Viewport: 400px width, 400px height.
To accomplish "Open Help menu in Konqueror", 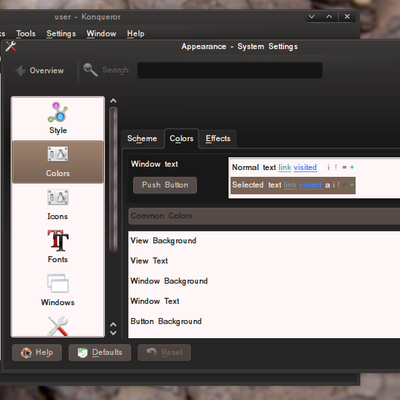I will (136, 34).
